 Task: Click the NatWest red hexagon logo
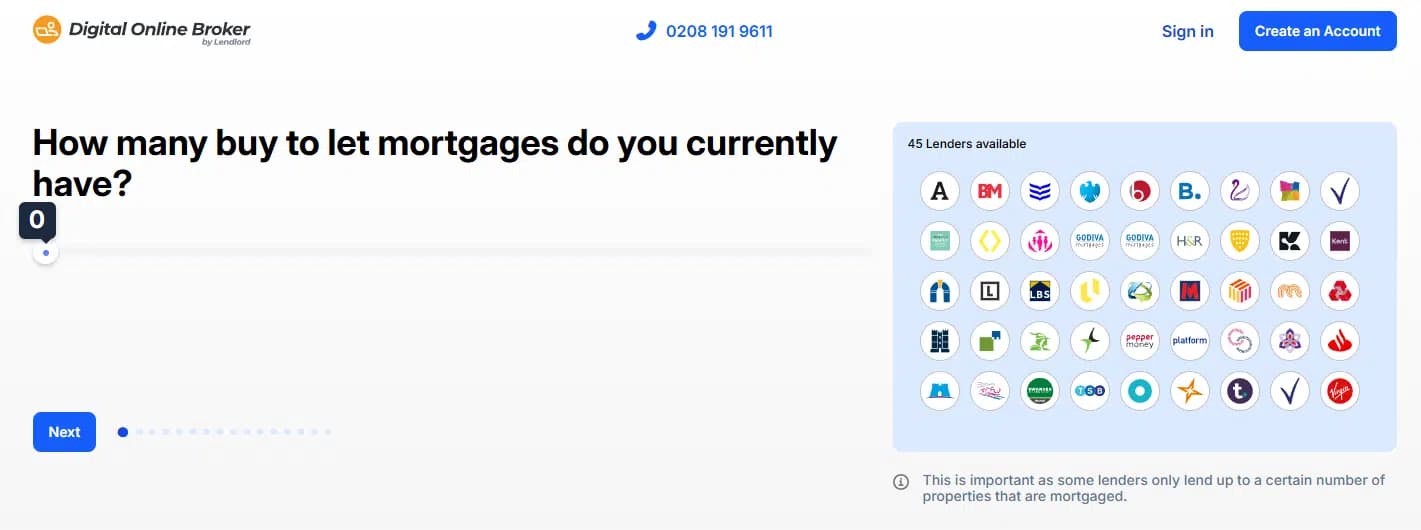[x=1340, y=291]
